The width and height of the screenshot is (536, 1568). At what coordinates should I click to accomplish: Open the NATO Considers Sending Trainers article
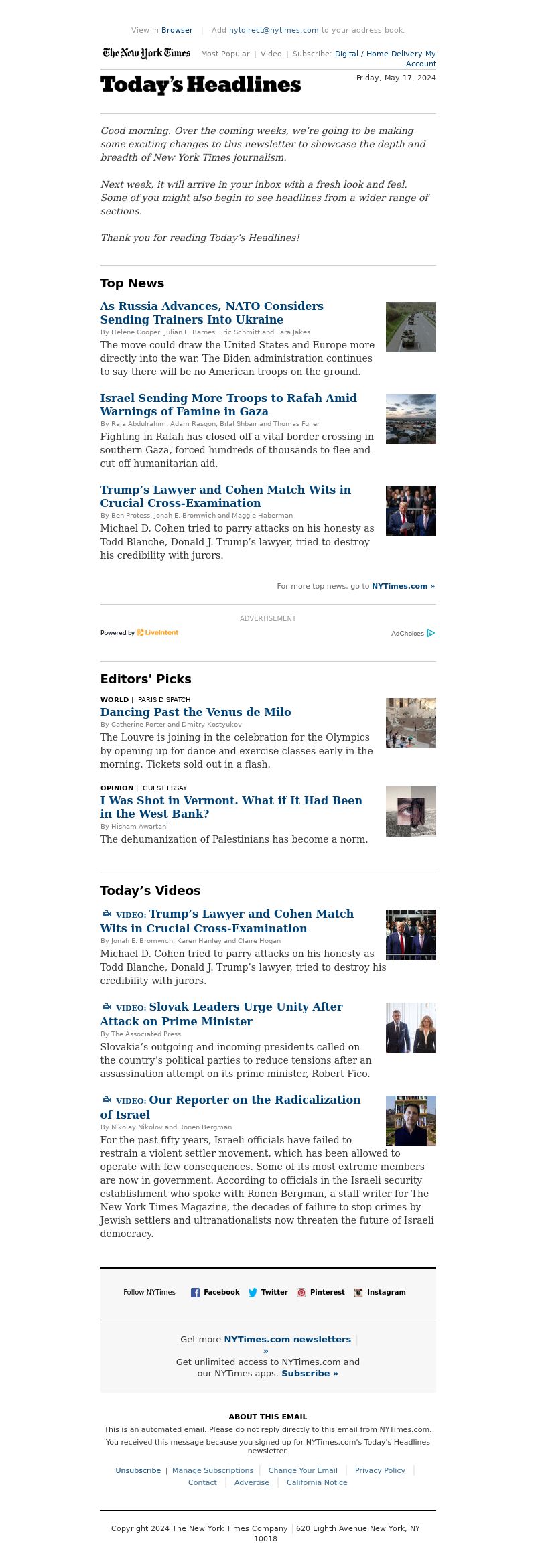[x=212, y=313]
